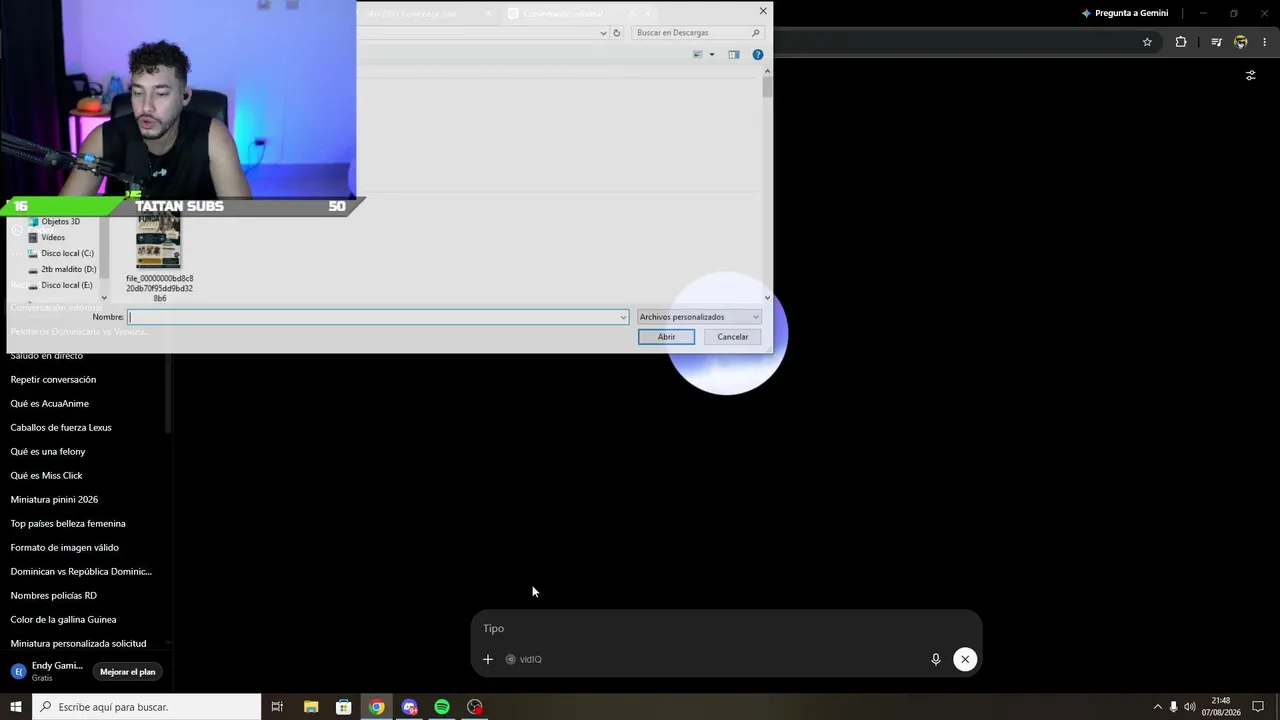Screen dimensions: 1280x720
Task: Open the view options dropdown arrow in file dialog
Action: point(712,55)
